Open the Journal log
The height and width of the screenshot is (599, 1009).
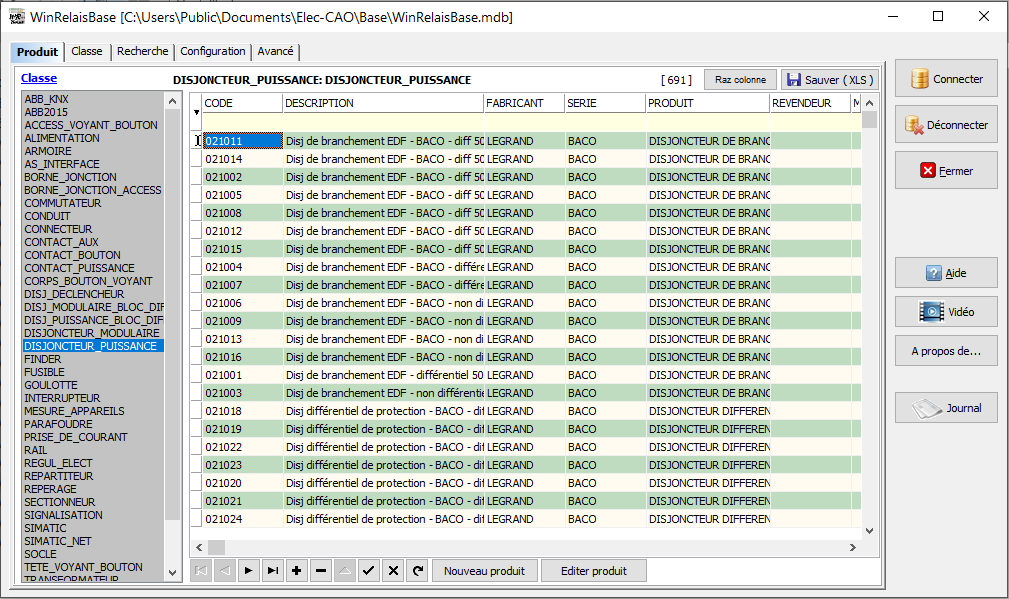946,408
